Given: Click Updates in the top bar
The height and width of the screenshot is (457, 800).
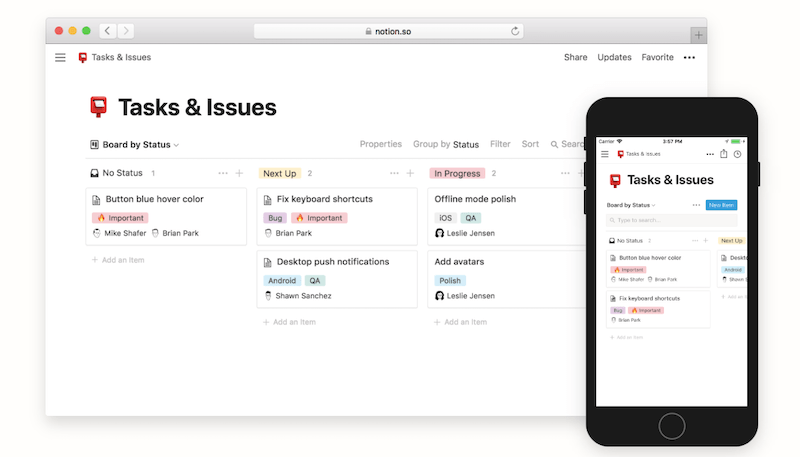Looking at the screenshot, I should [x=614, y=58].
